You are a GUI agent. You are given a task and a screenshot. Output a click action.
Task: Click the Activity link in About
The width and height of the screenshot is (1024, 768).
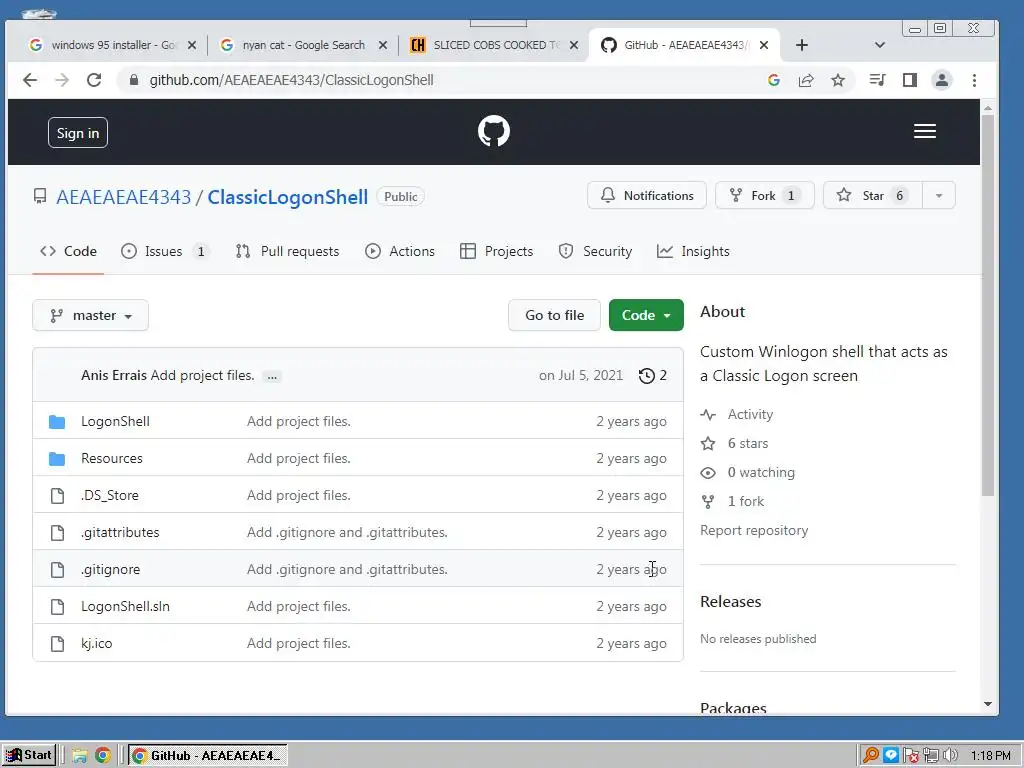750,415
